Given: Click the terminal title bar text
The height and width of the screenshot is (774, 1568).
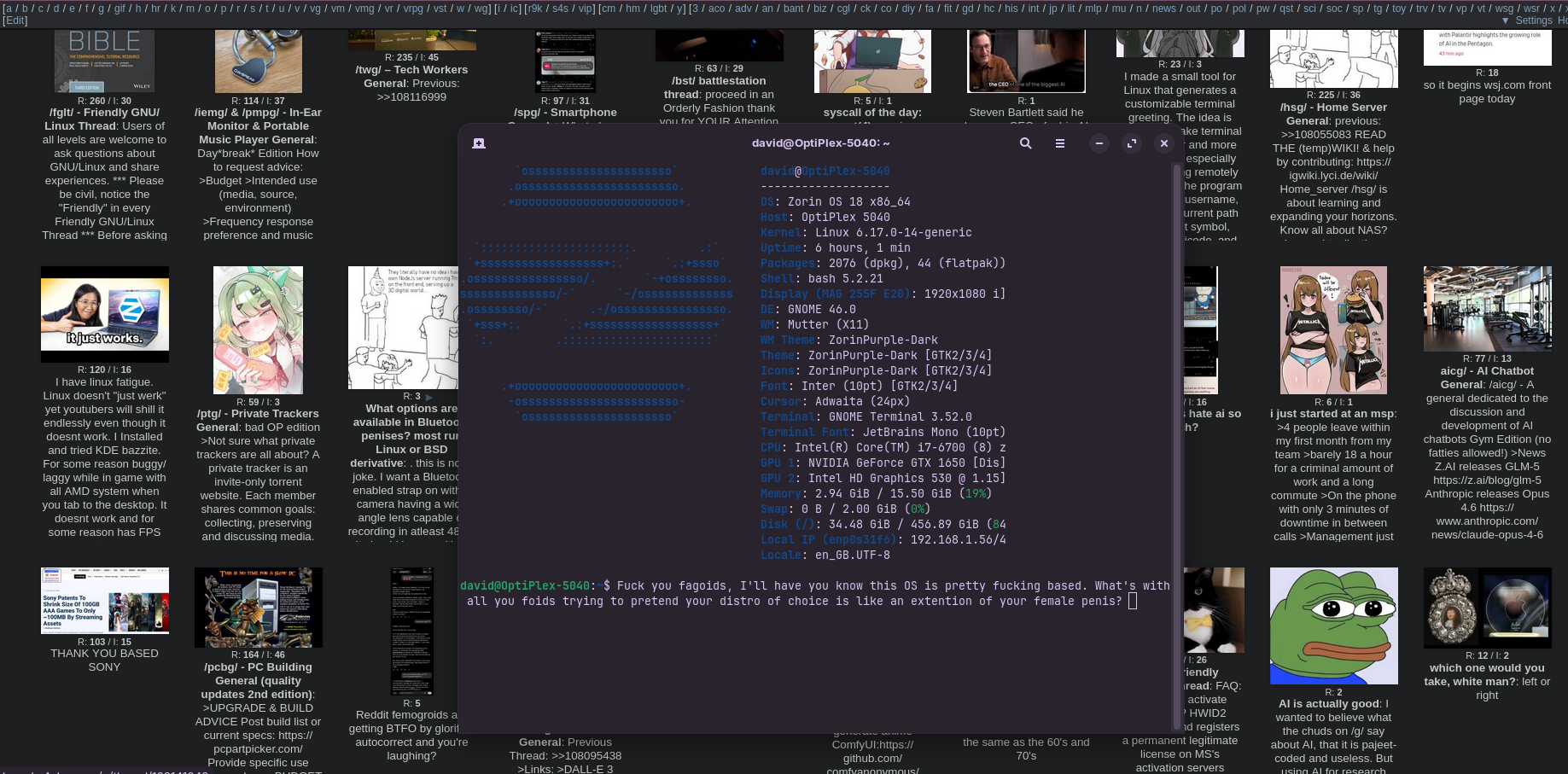Looking at the screenshot, I should 820,143.
